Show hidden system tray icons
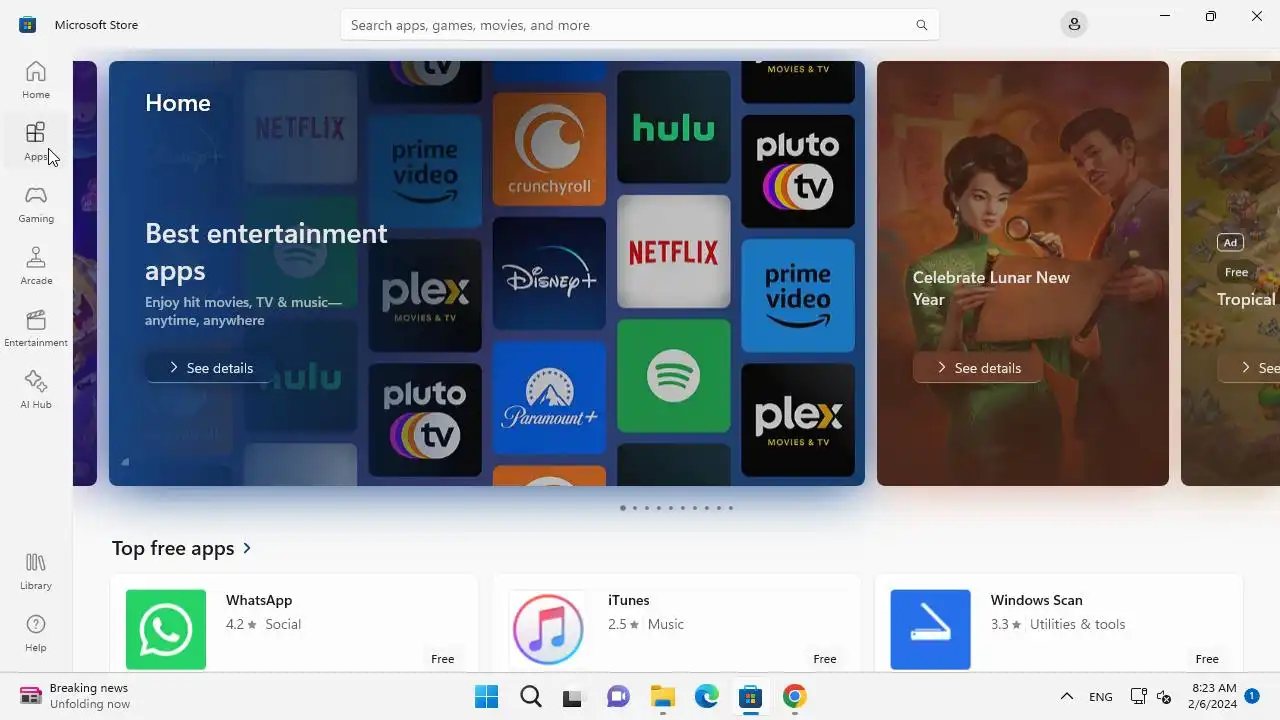The width and height of the screenshot is (1280, 720). coord(1066,696)
